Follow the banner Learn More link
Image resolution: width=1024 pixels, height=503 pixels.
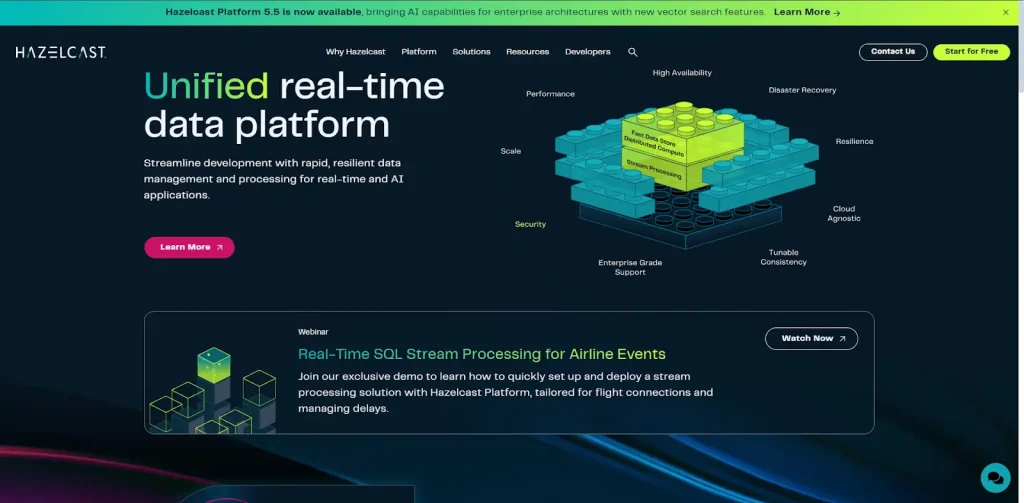(x=807, y=12)
